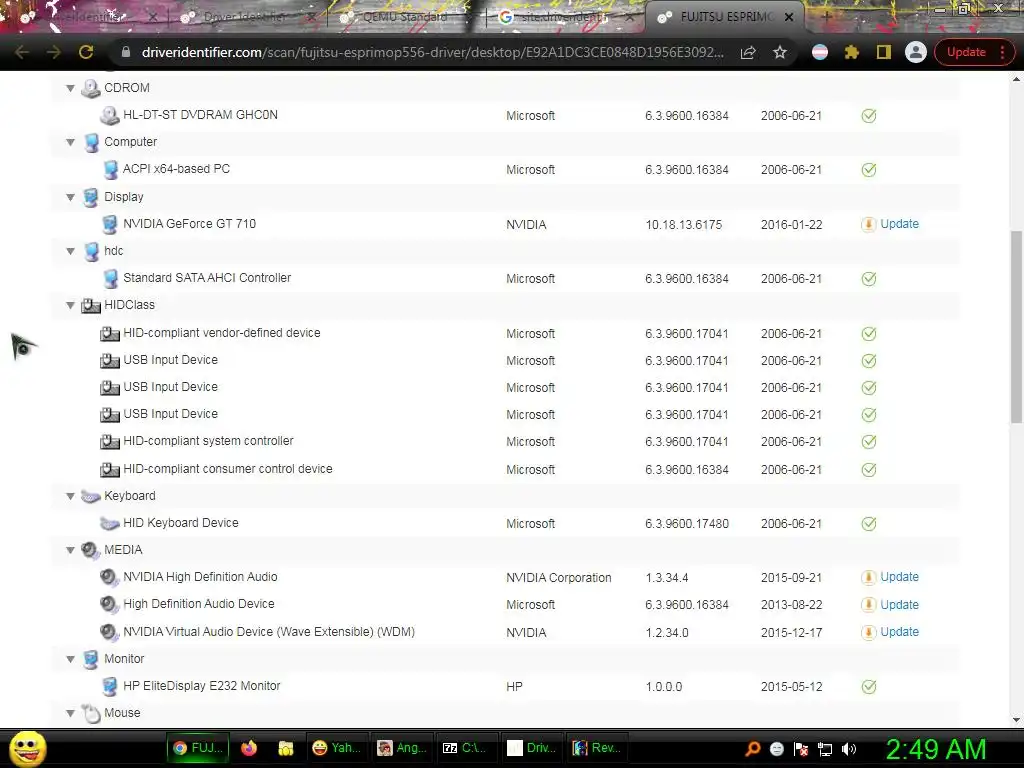Click green check icon for Standard SATA AHCI Controller

[x=869, y=280]
